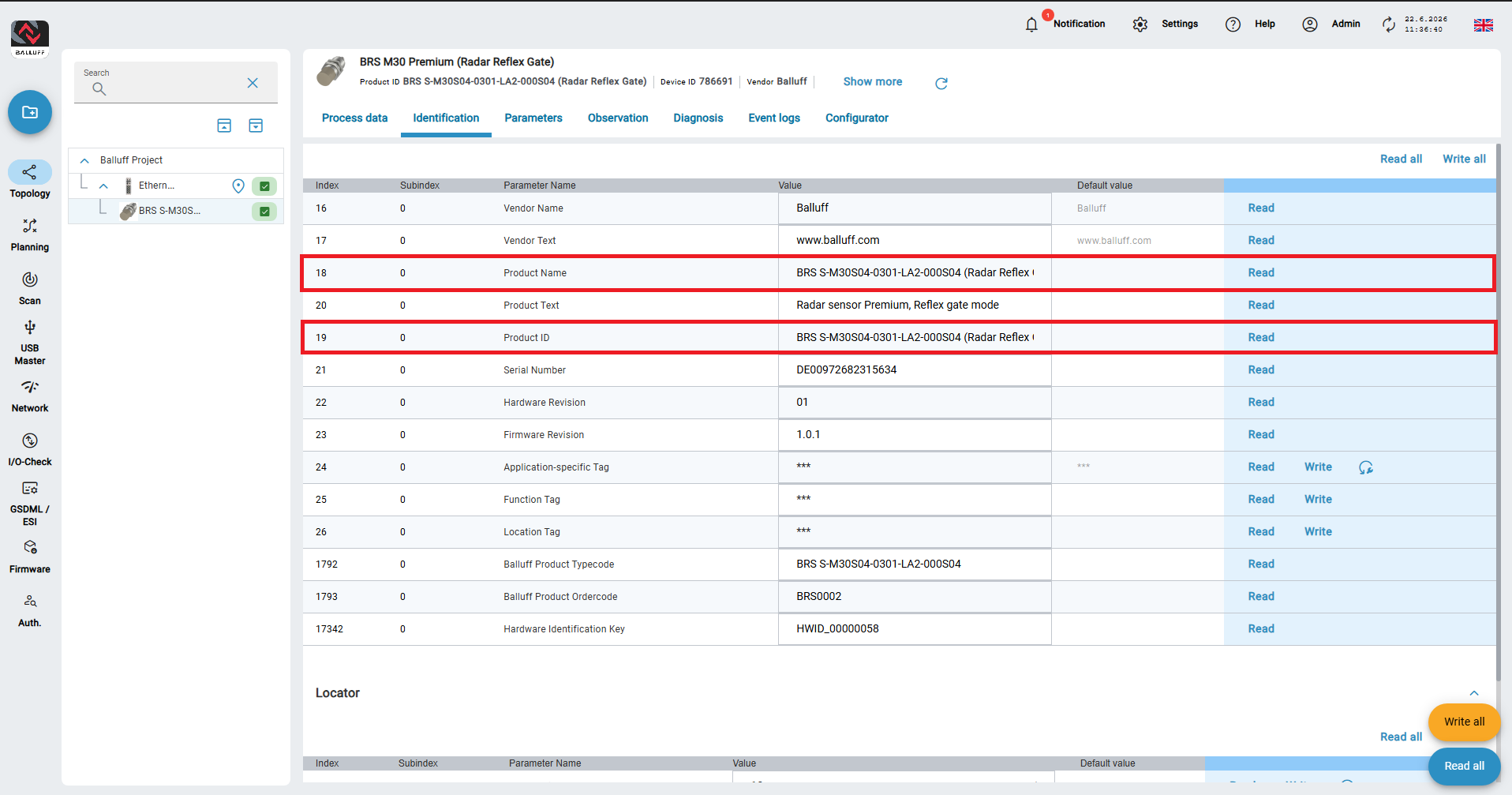Toggle the green checkbox for BRS S-M30S... device
This screenshot has height=795, width=1512.
coord(264,212)
